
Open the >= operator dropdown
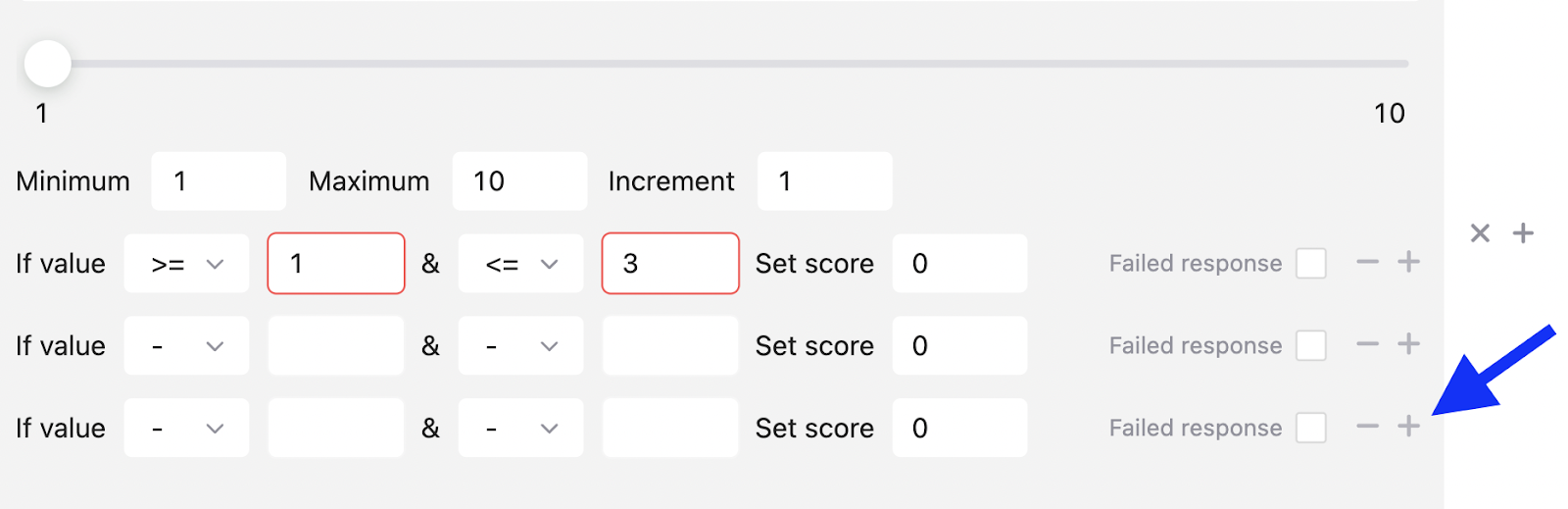tap(186, 264)
